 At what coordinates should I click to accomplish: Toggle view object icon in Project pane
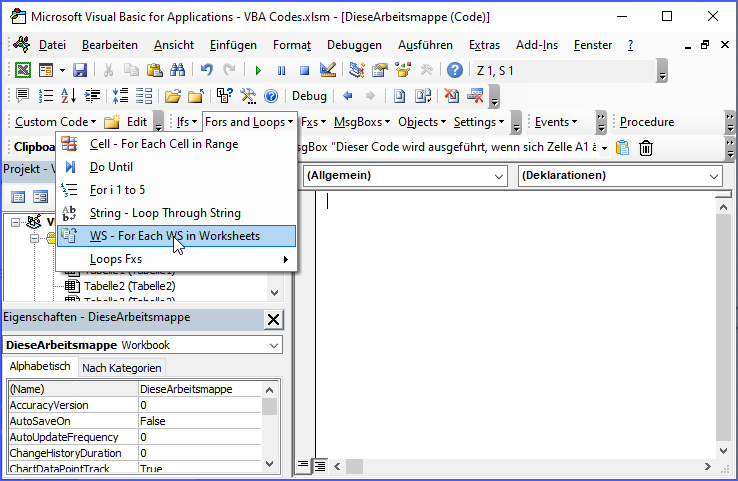click(40, 197)
